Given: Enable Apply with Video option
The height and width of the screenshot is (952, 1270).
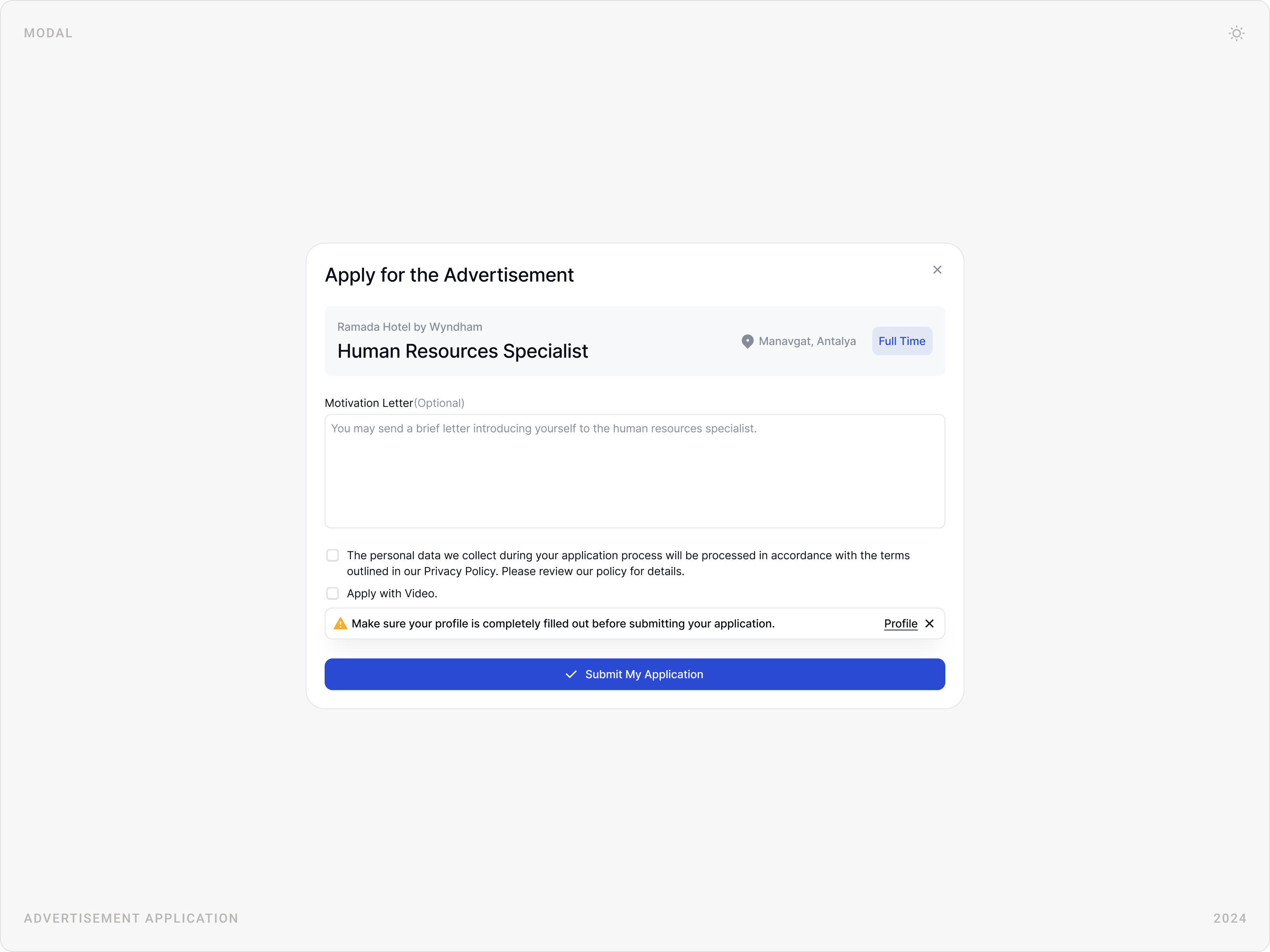Looking at the screenshot, I should pyautogui.click(x=333, y=593).
